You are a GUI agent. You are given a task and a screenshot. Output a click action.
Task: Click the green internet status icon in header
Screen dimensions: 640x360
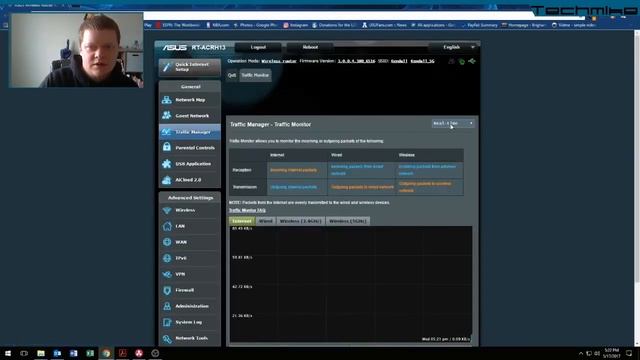(462, 62)
